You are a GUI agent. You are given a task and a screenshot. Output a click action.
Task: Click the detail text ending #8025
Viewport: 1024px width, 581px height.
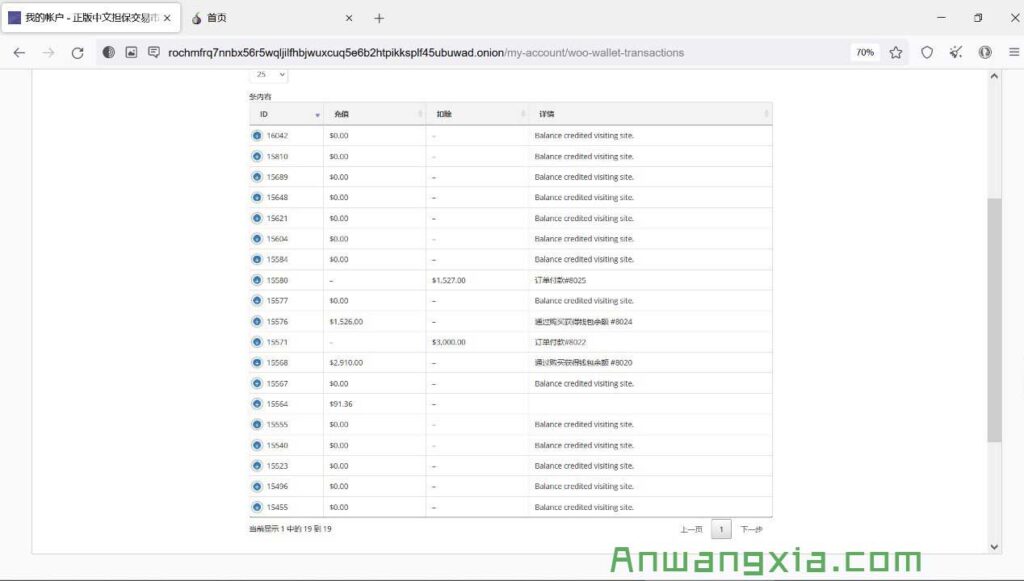pyautogui.click(x=560, y=280)
